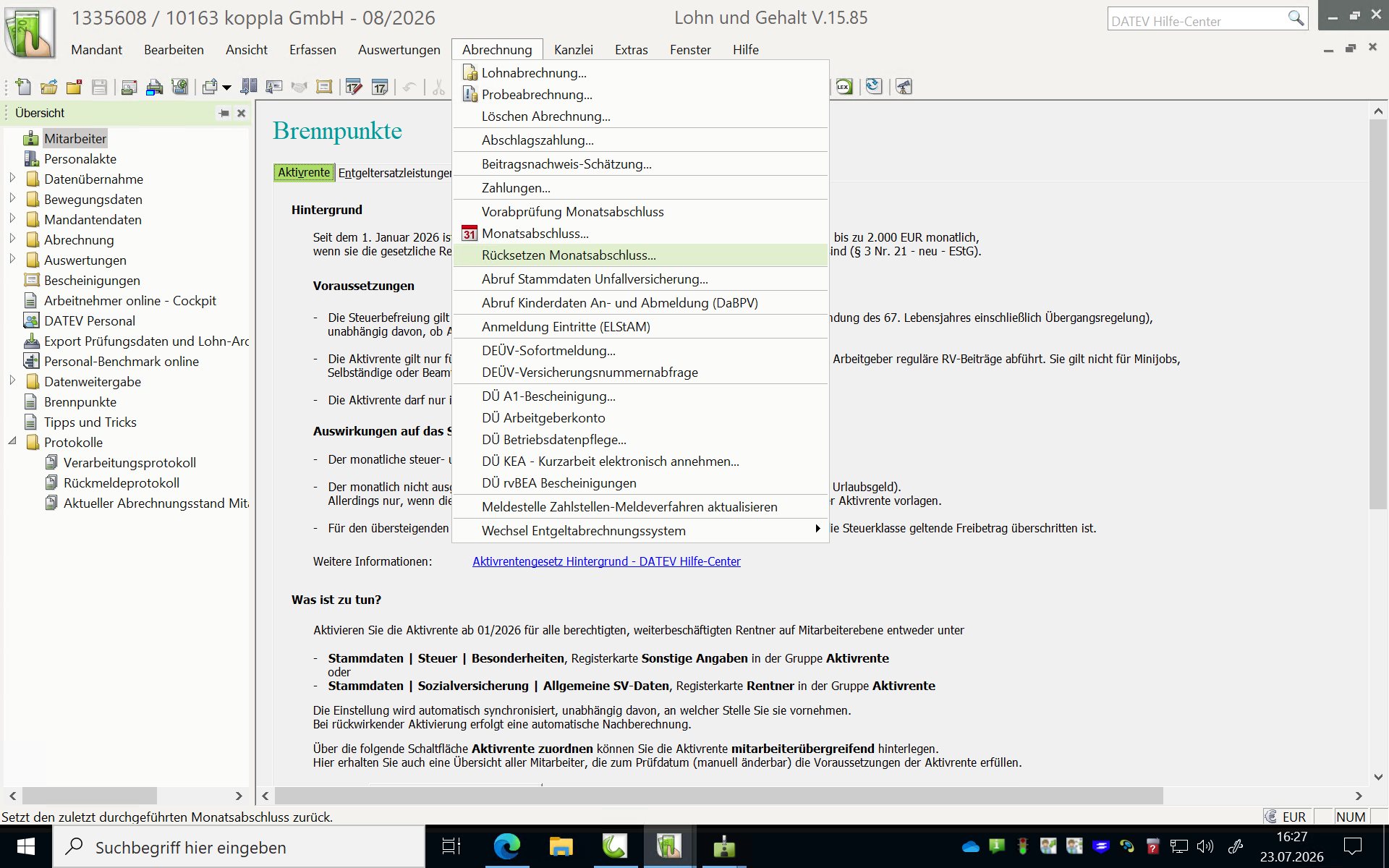Expand the Auswertungen tree folder
The width and height of the screenshot is (1389, 868).
pyautogui.click(x=12, y=259)
